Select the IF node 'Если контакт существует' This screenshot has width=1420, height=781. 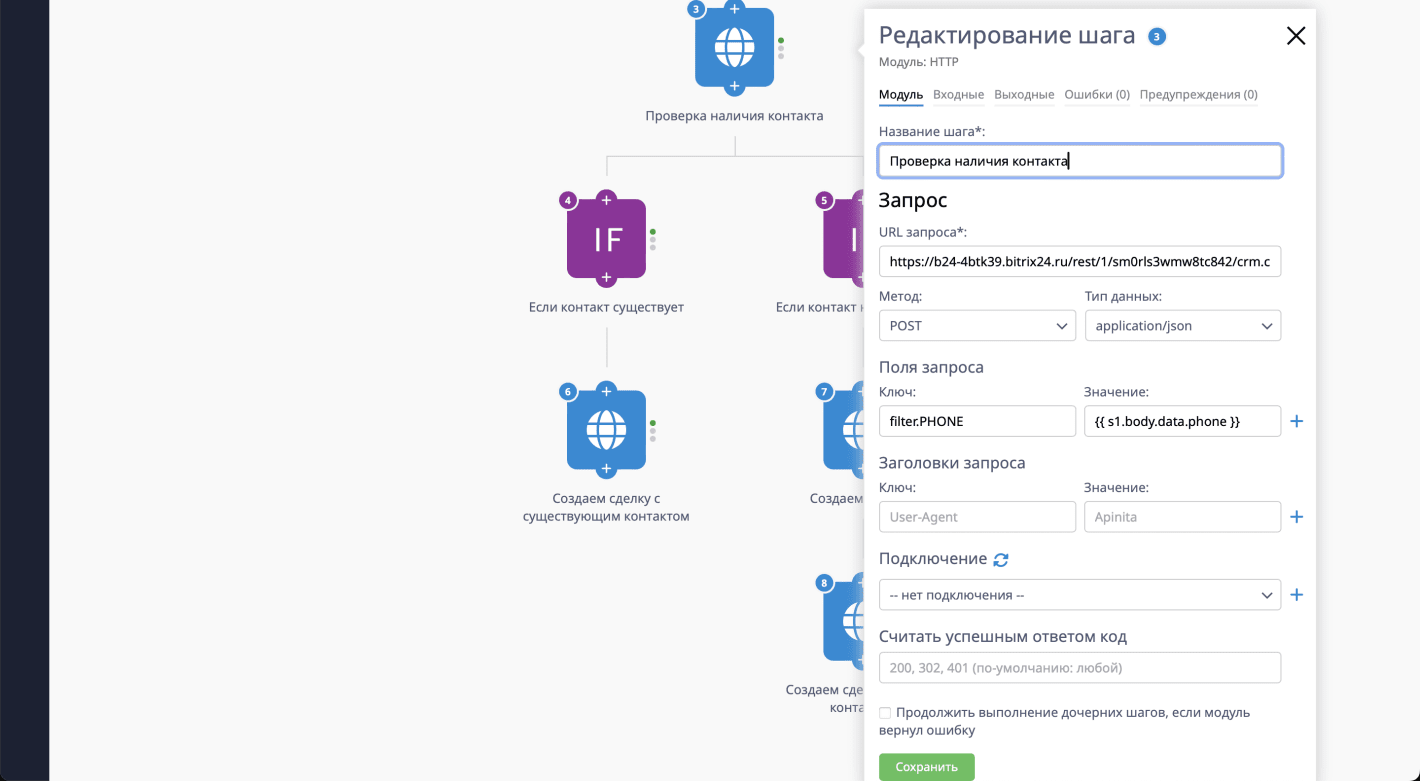point(606,240)
